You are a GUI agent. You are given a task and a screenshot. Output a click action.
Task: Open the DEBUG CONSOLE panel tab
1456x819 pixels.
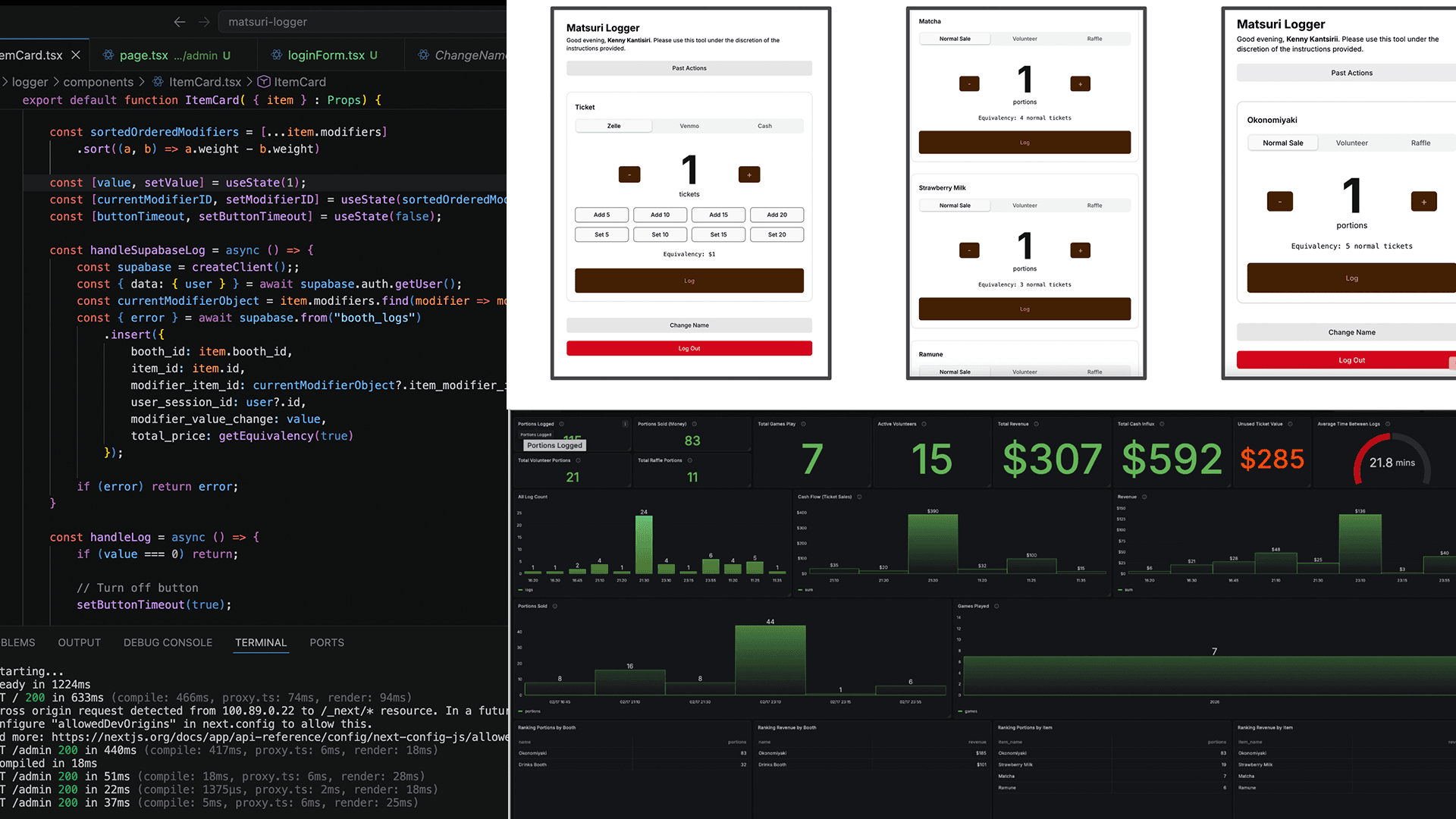[x=168, y=642]
